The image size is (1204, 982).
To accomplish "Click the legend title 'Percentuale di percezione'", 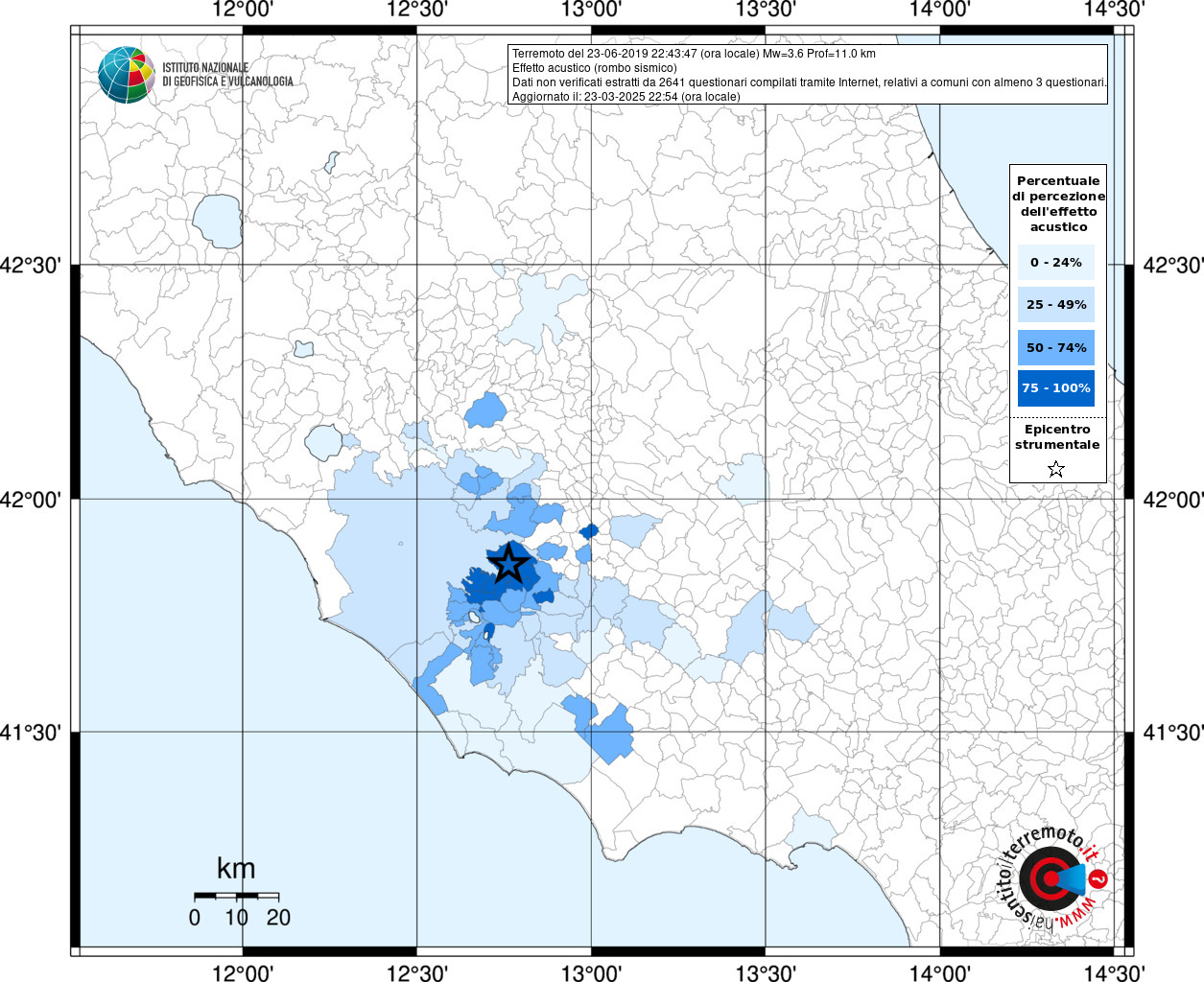I will pos(1058,203).
